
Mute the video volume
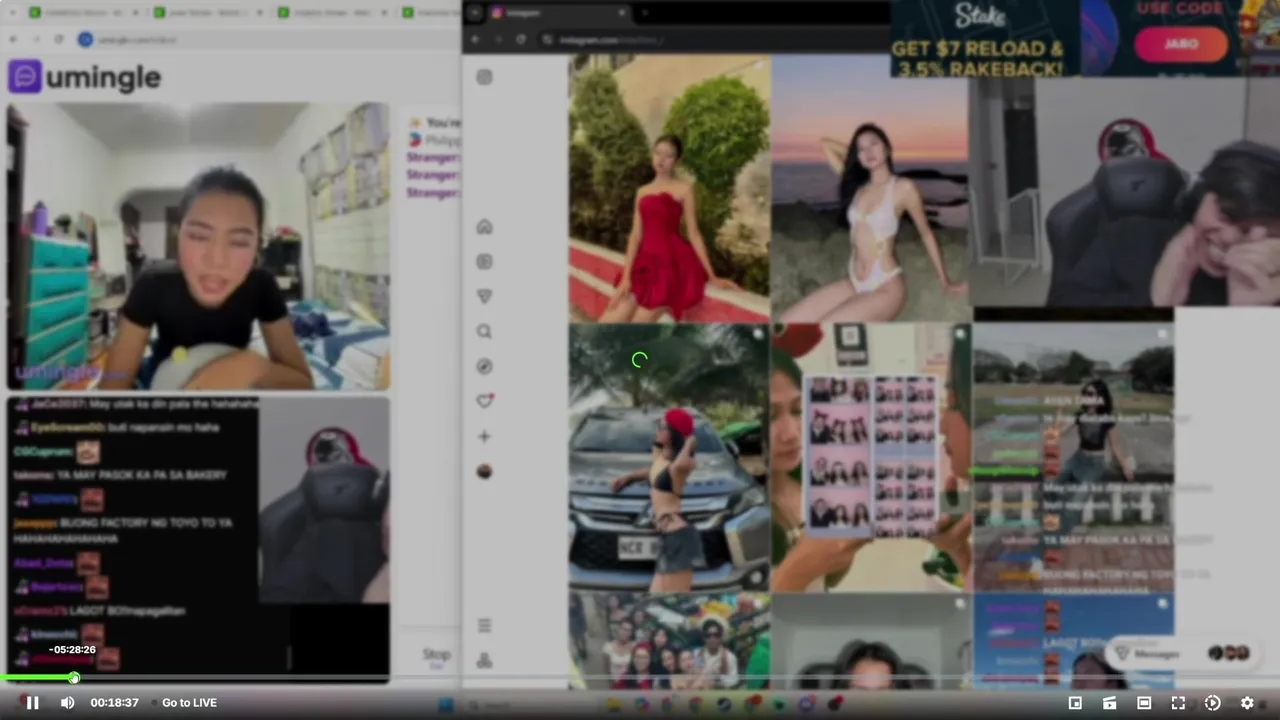tap(67, 703)
